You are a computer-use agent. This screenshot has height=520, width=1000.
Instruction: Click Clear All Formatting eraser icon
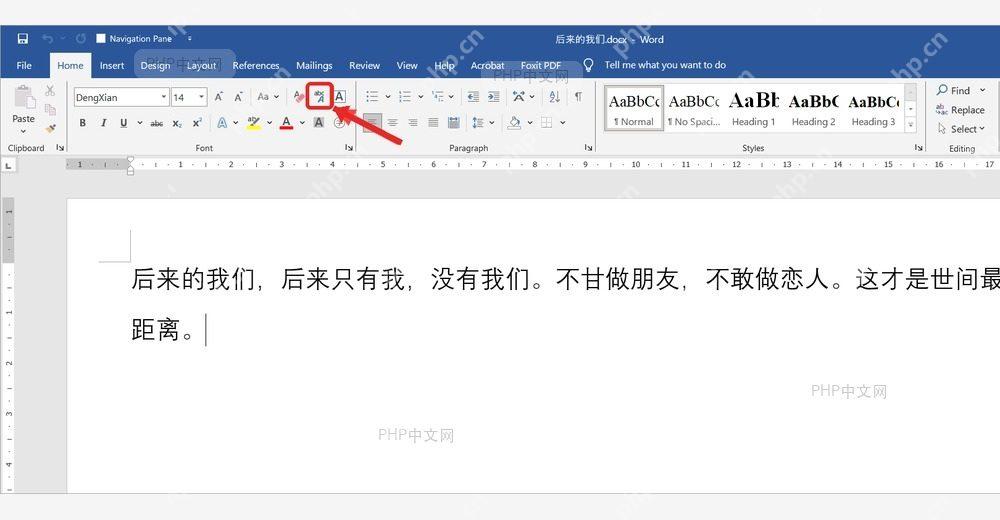(x=298, y=97)
